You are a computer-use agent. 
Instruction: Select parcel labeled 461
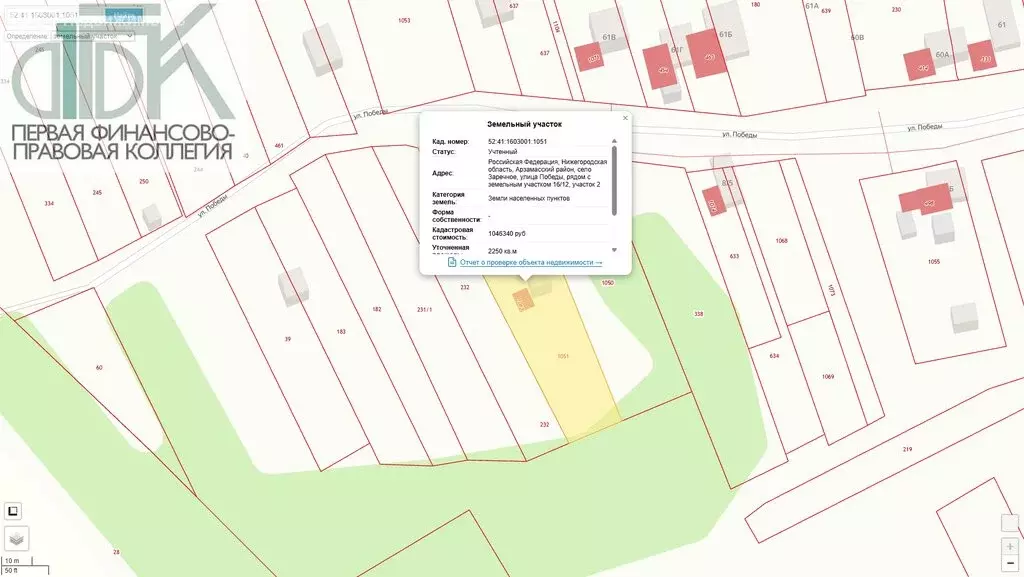click(x=280, y=146)
